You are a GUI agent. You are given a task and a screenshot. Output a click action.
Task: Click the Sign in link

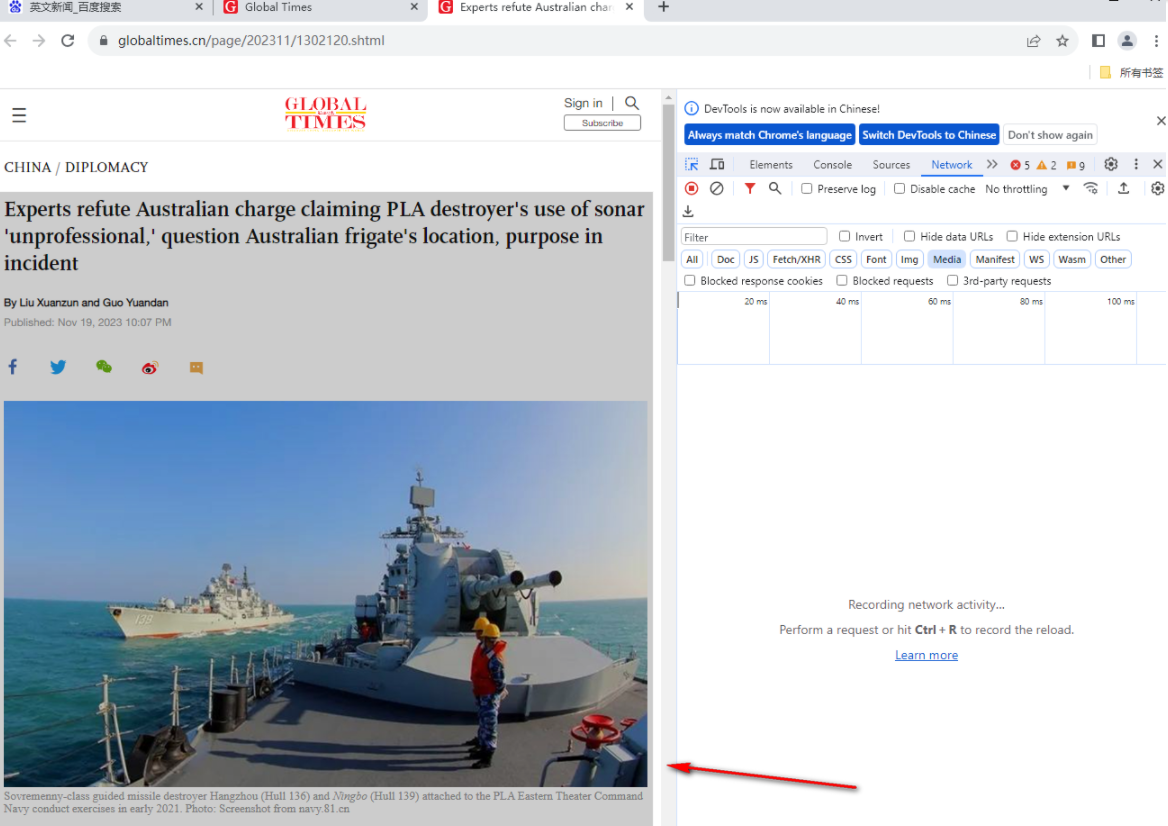[583, 103]
